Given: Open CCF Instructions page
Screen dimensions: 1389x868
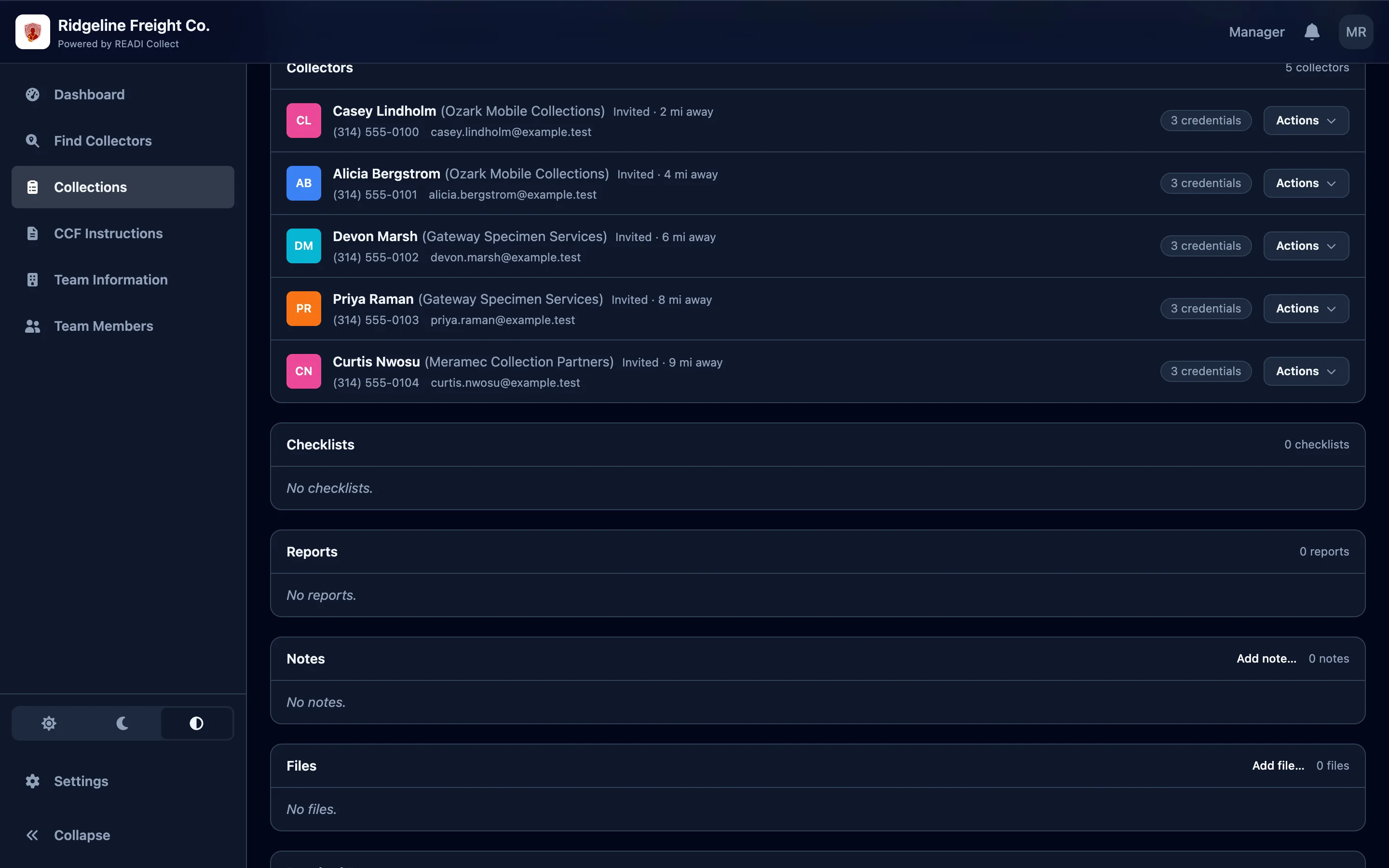Looking at the screenshot, I should point(123,233).
